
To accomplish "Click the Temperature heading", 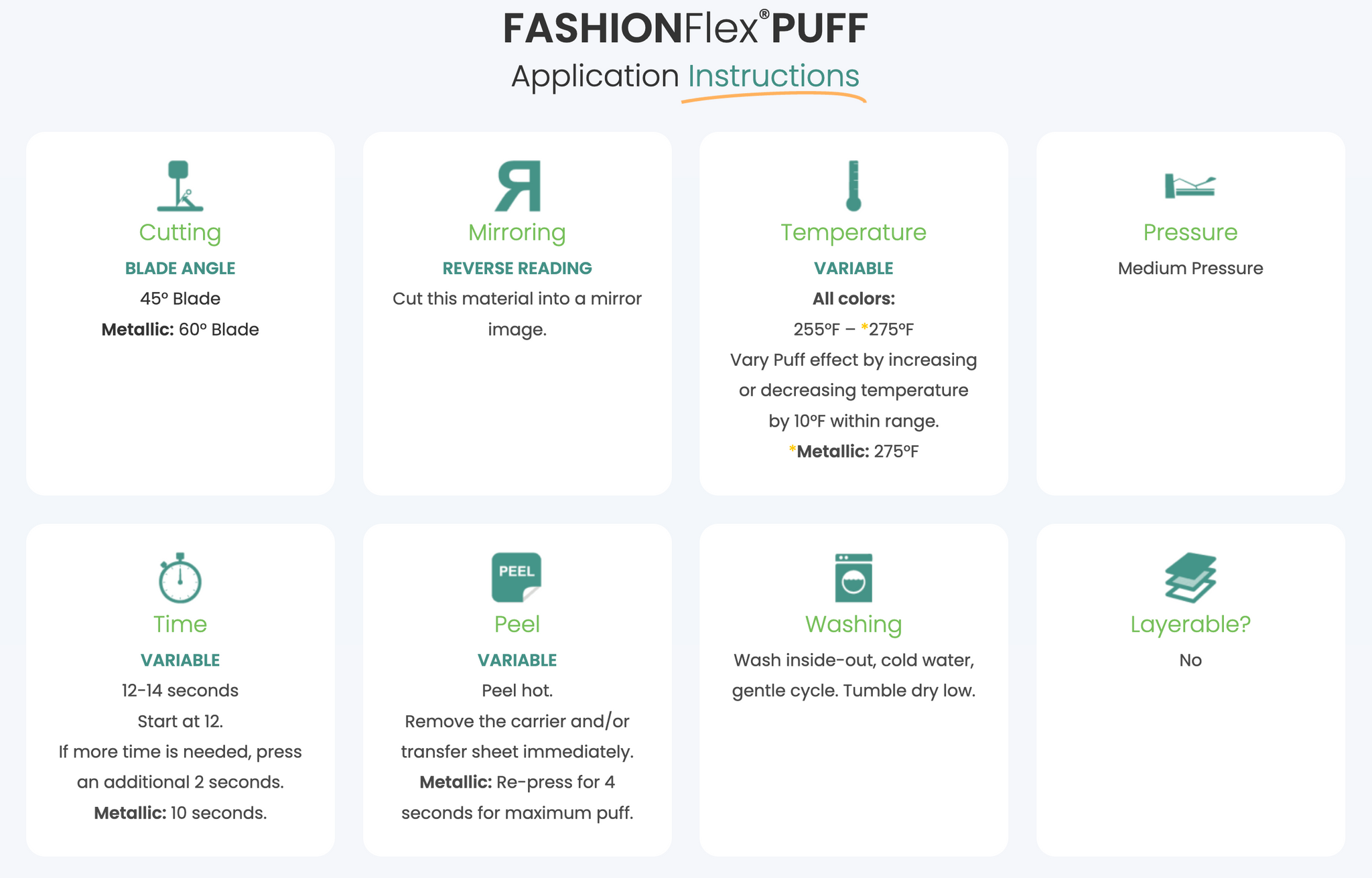I will pos(853,232).
